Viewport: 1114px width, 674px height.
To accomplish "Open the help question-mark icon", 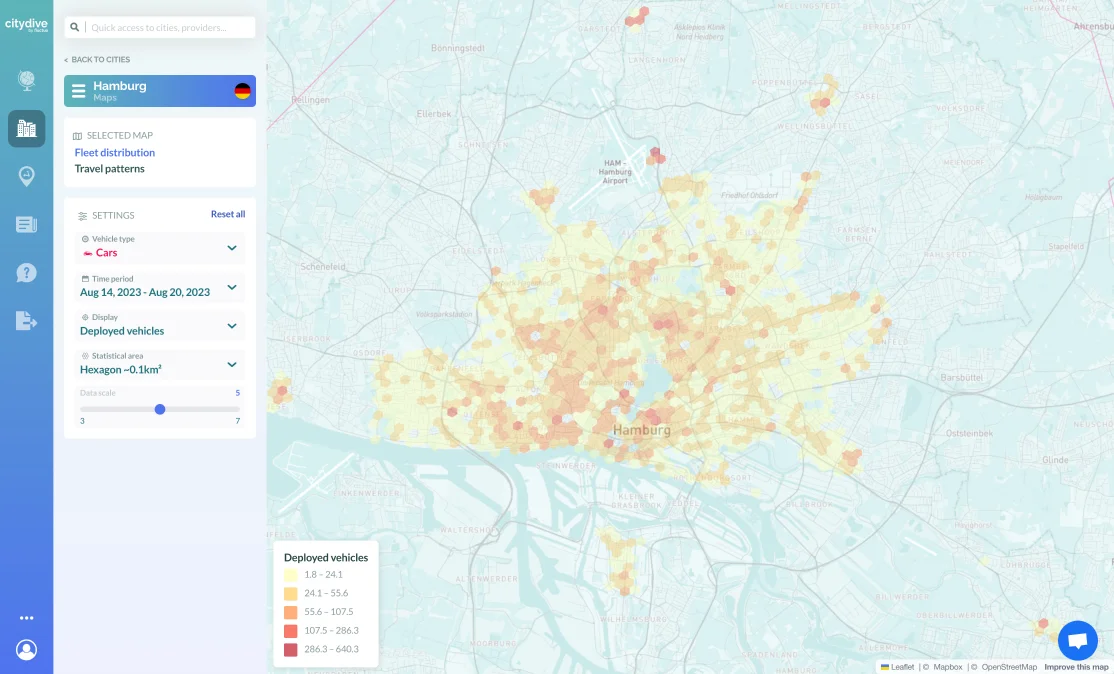I will (x=27, y=272).
